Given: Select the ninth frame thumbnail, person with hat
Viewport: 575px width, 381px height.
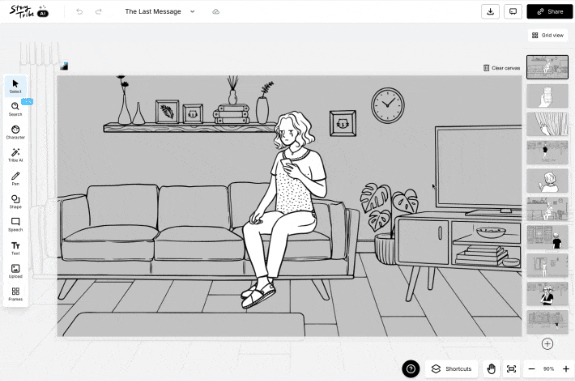Looking at the screenshot, I should point(547,294).
